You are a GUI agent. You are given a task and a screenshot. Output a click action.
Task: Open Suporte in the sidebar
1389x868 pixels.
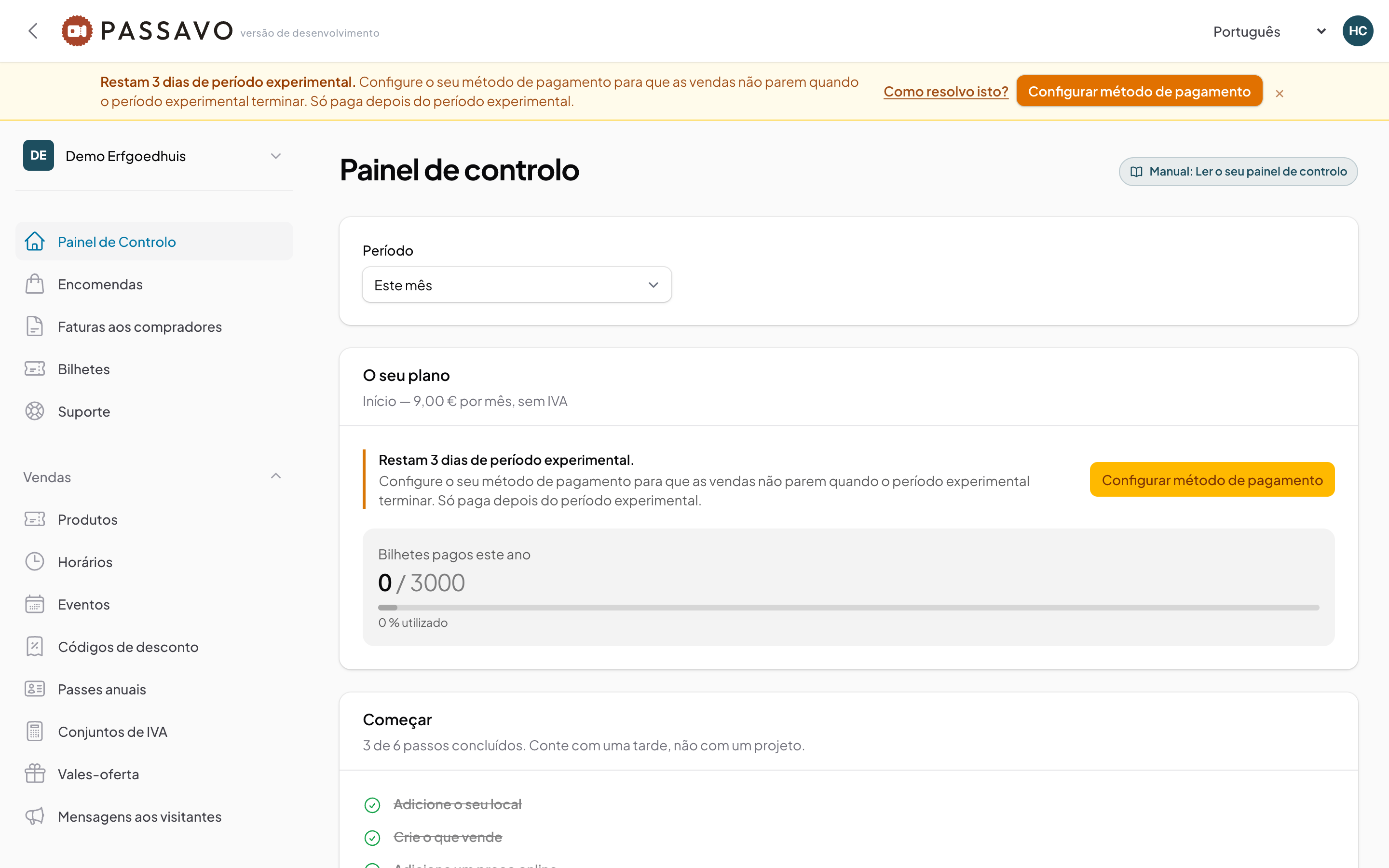(x=154, y=411)
